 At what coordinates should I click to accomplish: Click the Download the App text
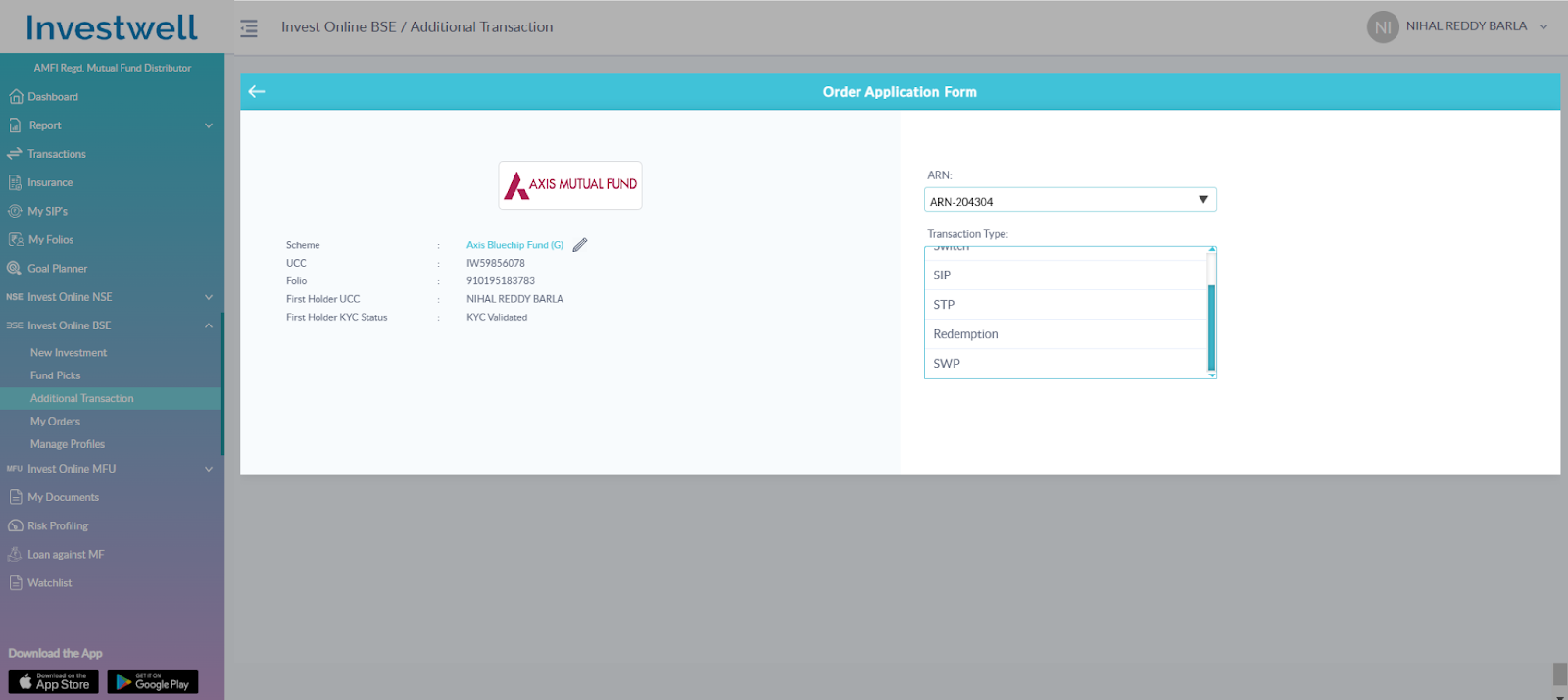tap(55, 654)
